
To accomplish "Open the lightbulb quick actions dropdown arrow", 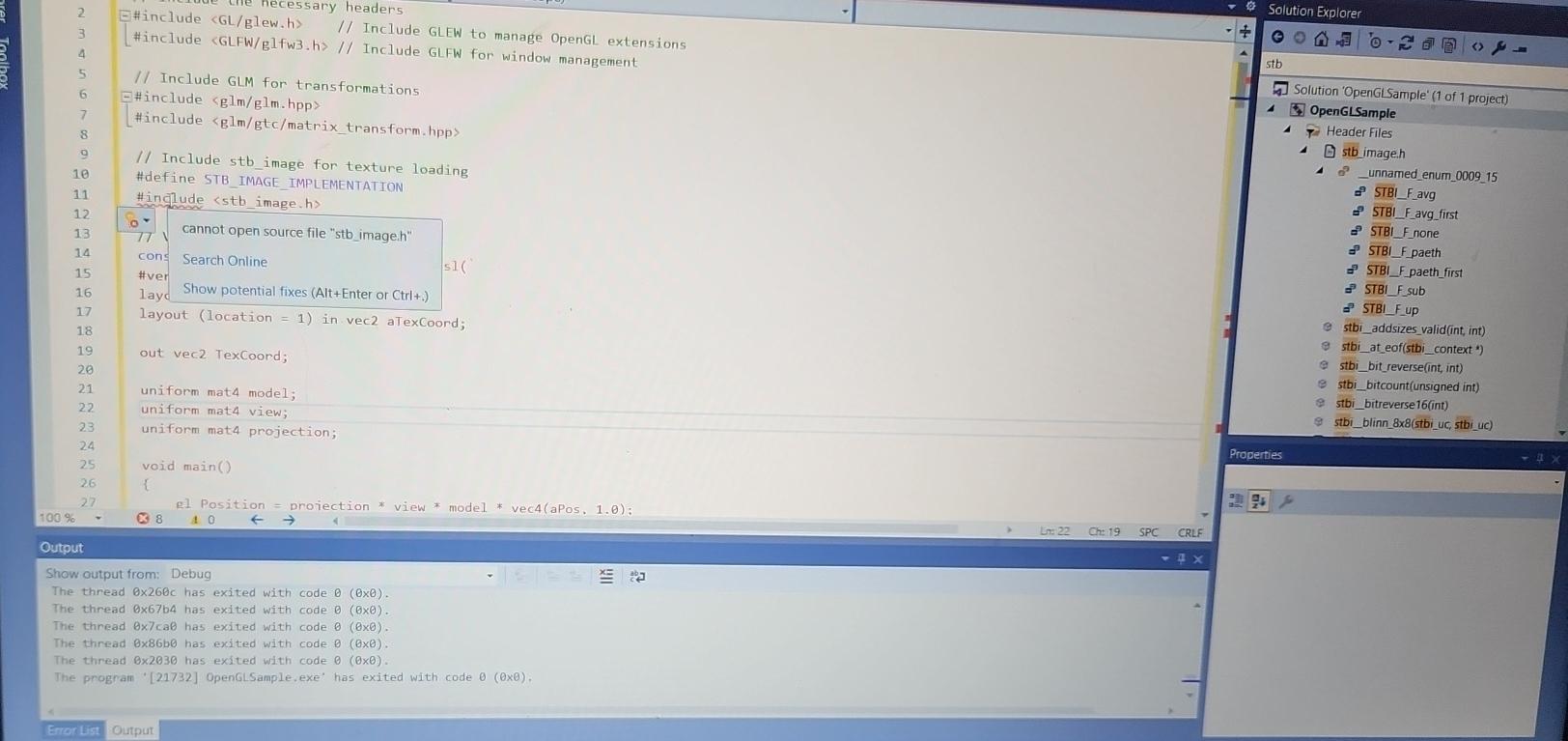I will tap(147, 221).
